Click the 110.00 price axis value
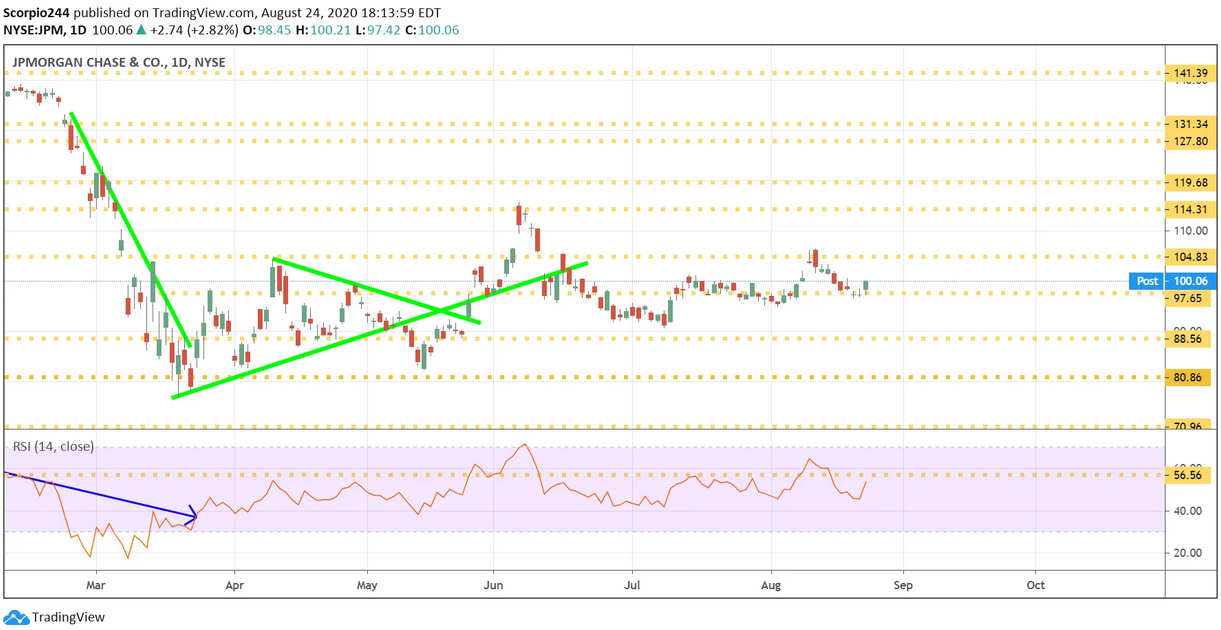Screen dimensions: 1221x630 coord(1192,231)
